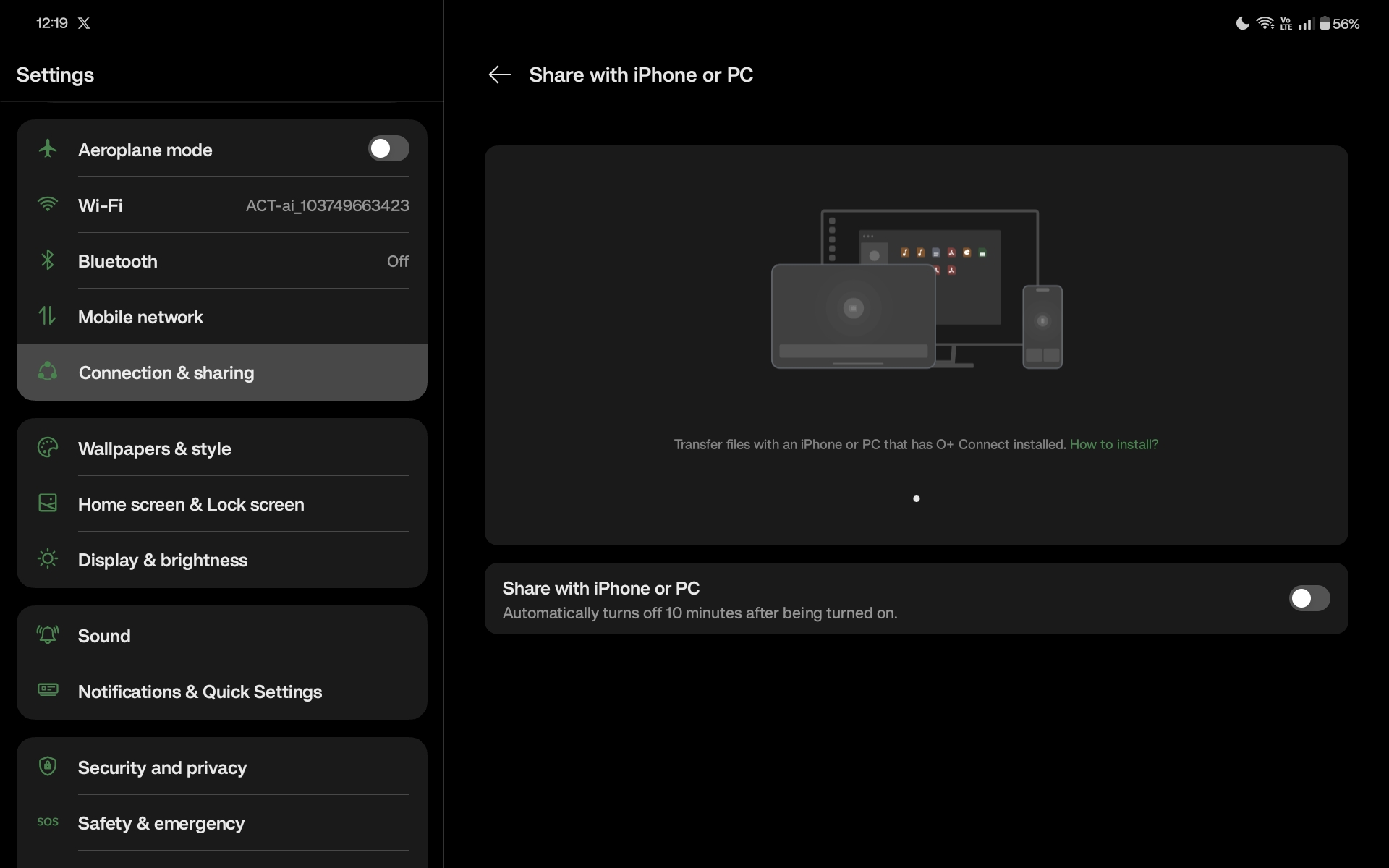This screenshot has height=868, width=1389.
Task: Click the Bluetooth 'Off' status text
Action: click(x=398, y=261)
